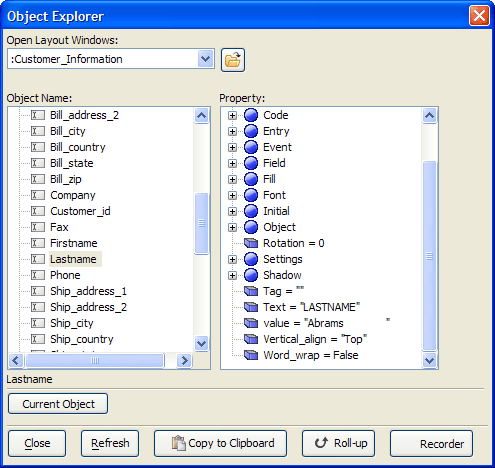Select Ship_city in the object list

click(x=72, y=323)
